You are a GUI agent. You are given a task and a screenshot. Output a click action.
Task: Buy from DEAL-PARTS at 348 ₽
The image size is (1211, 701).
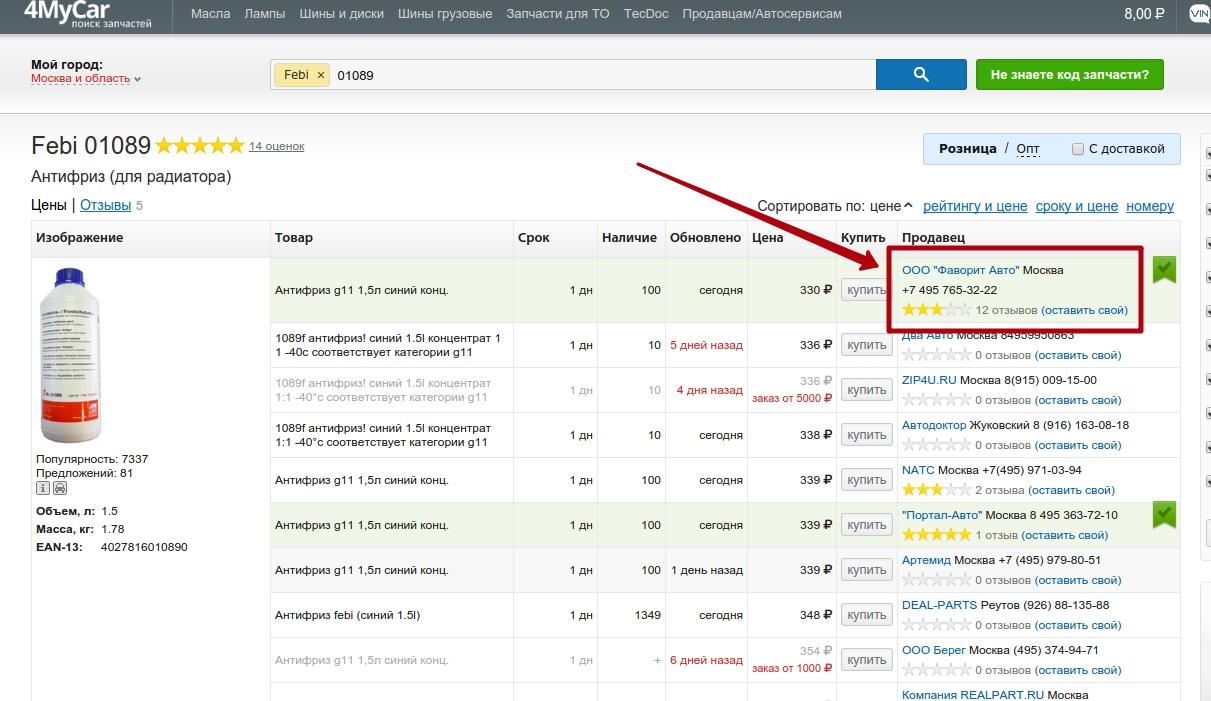tap(865, 615)
